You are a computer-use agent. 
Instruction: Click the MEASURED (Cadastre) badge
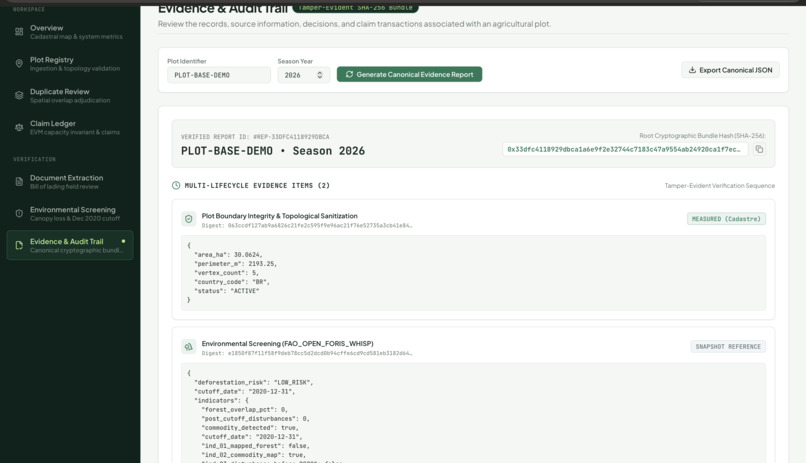pos(726,219)
